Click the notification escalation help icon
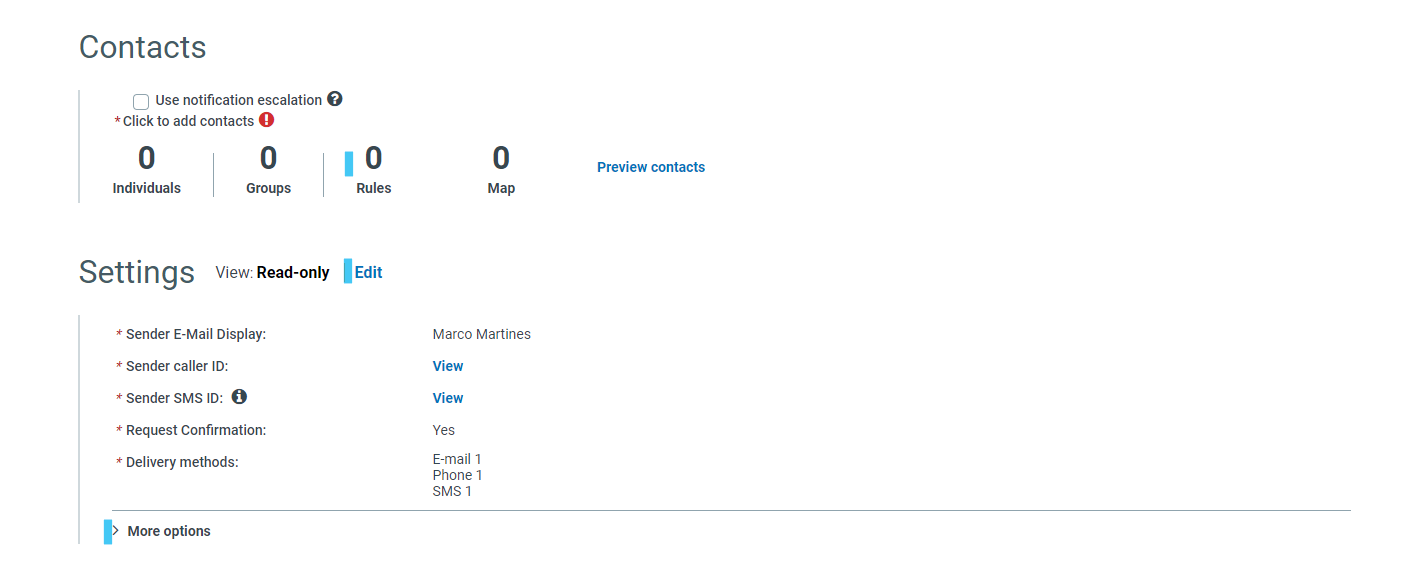The image size is (1415, 587). (334, 98)
